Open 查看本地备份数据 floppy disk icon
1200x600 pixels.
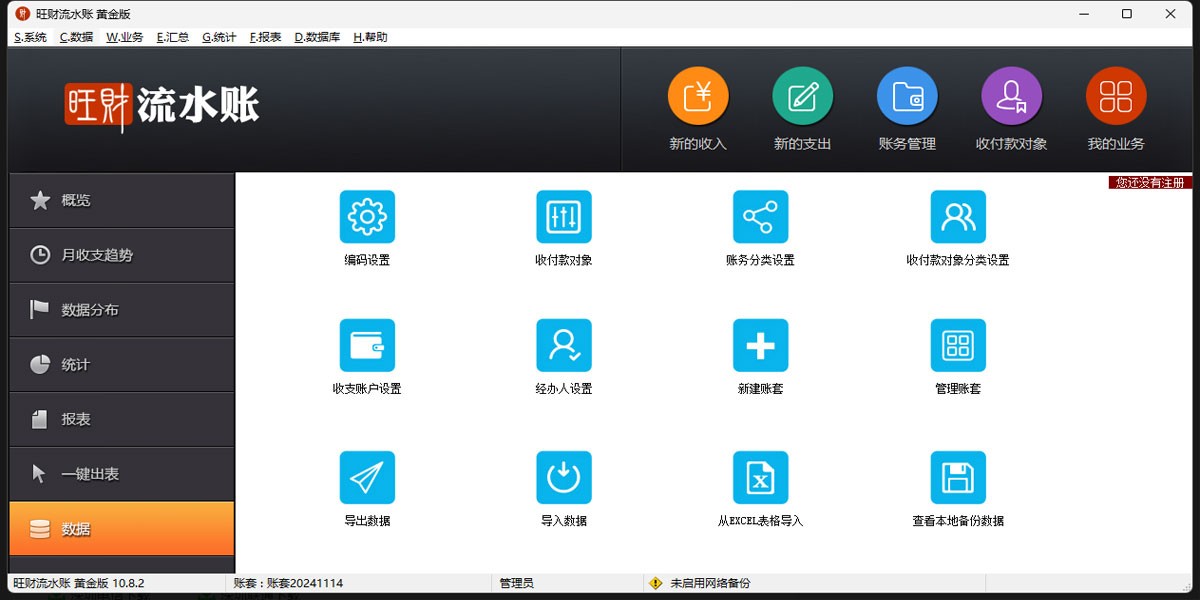pos(958,478)
